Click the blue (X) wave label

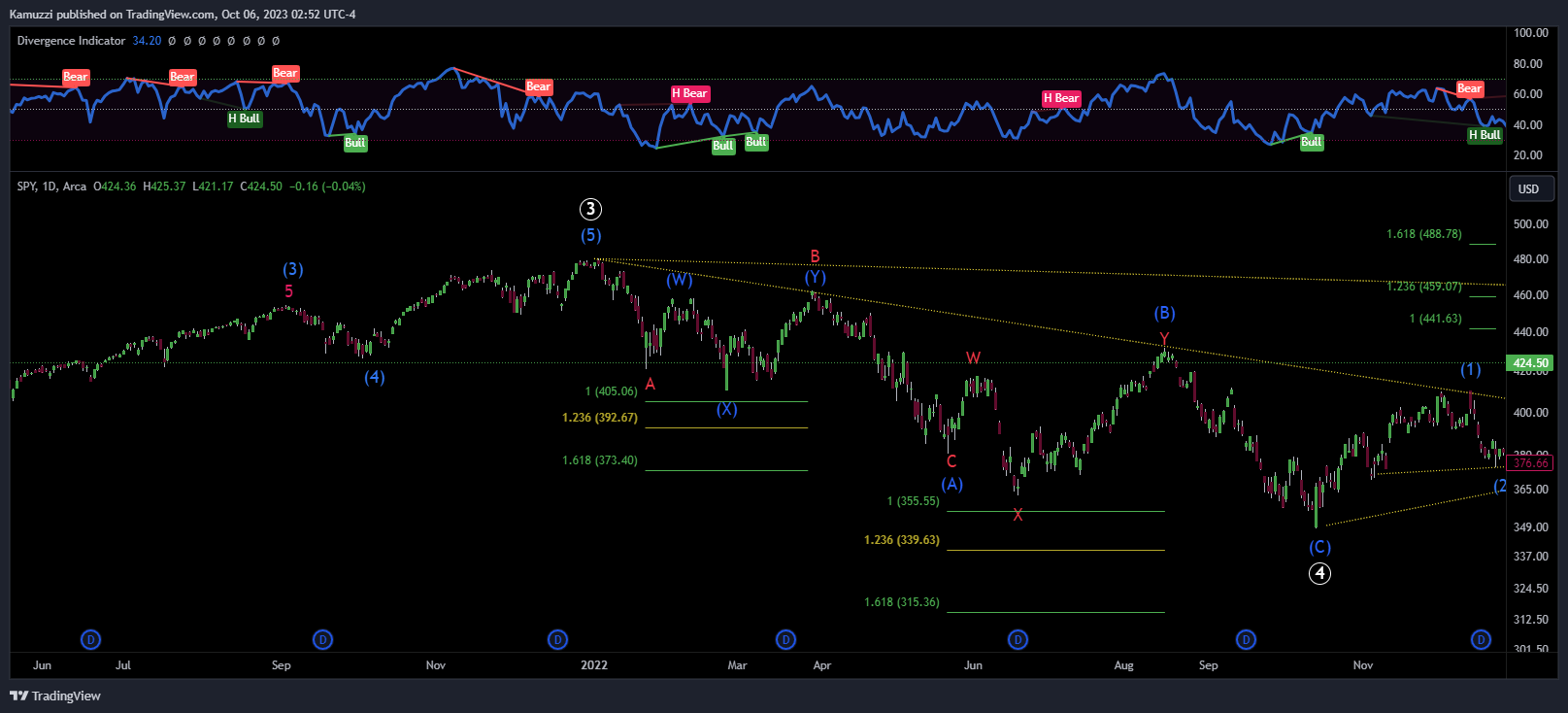[x=726, y=409]
